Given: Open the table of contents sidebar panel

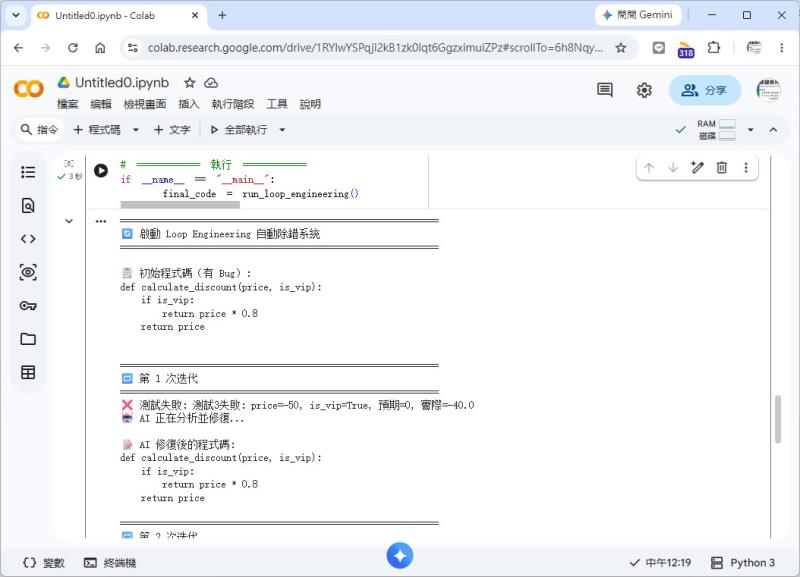Looking at the screenshot, I should pyautogui.click(x=28, y=172).
